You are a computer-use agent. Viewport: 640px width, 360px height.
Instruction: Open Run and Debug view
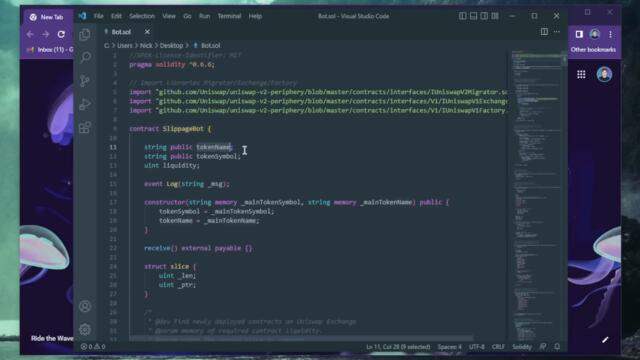tap(85, 104)
